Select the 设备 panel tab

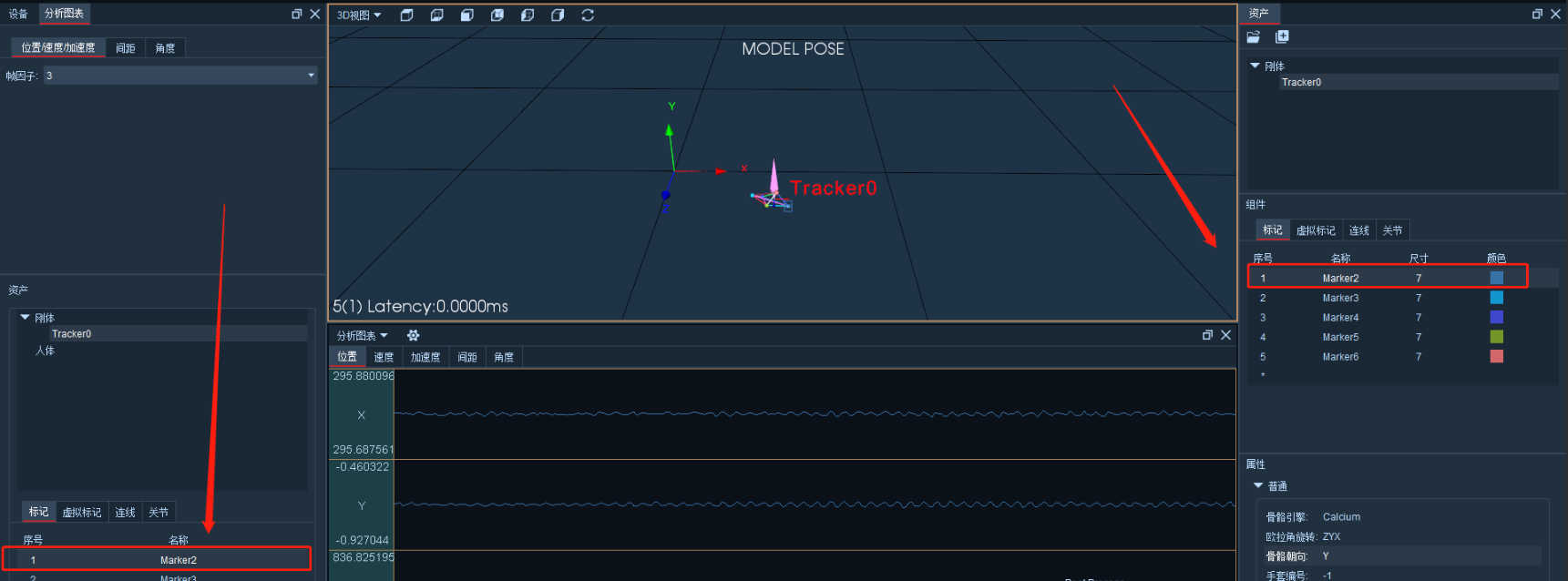point(18,14)
